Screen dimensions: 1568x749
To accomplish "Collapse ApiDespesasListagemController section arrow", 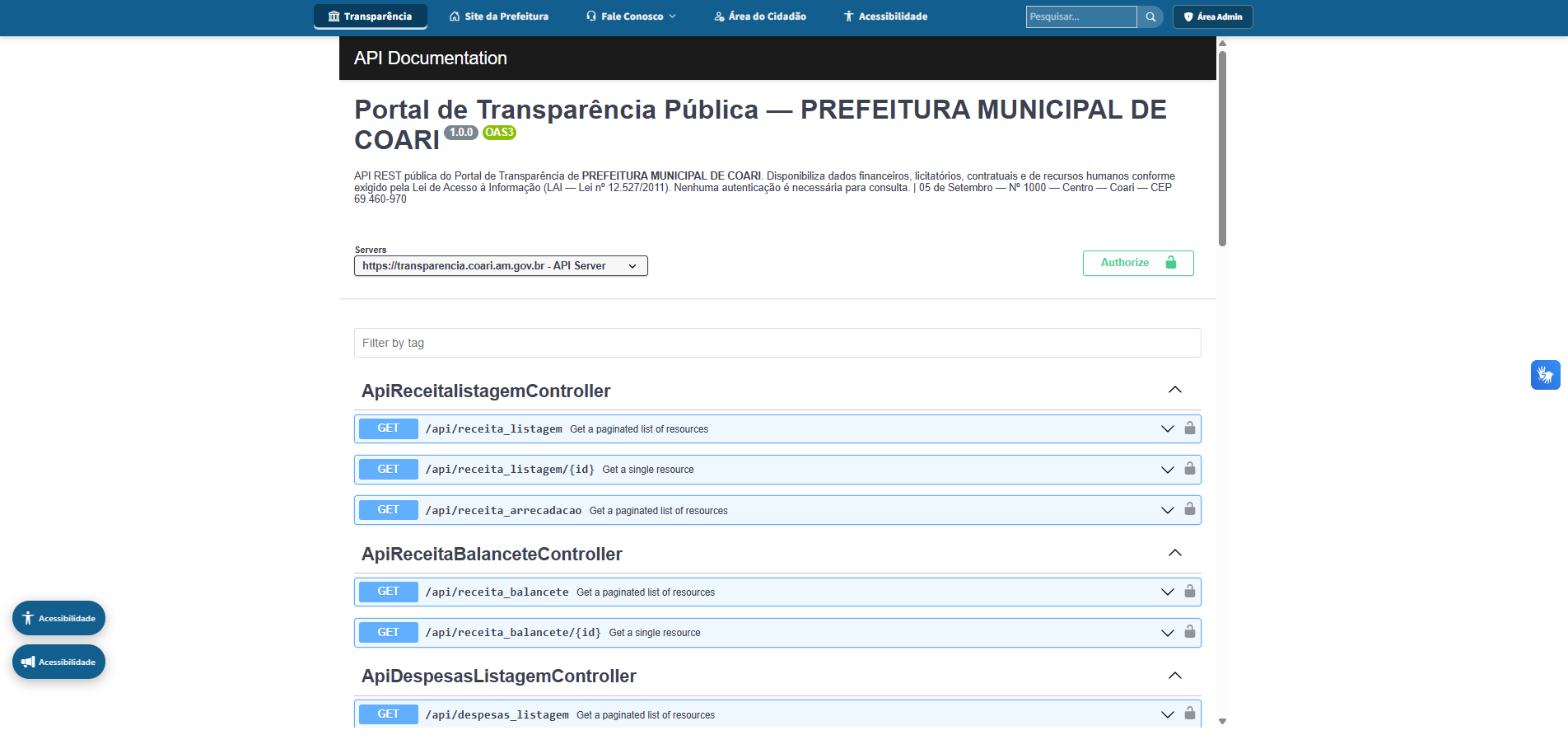I will 1175,676.
